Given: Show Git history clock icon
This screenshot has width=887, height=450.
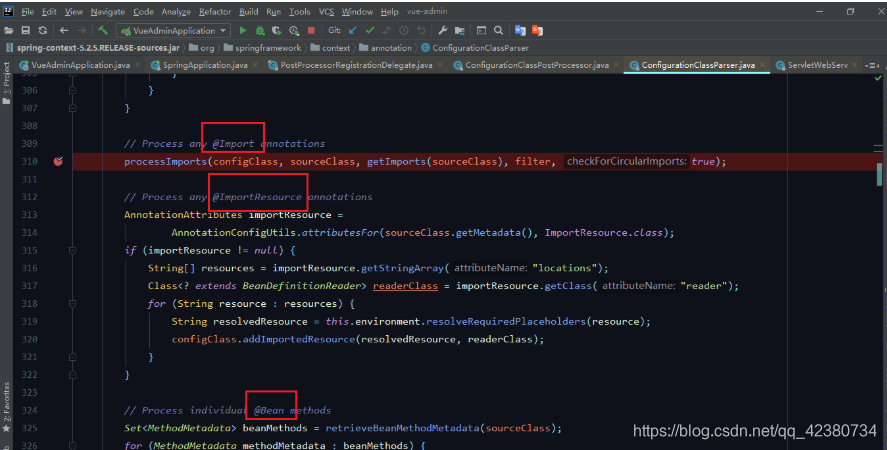Looking at the screenshot, I should point(404,31).
